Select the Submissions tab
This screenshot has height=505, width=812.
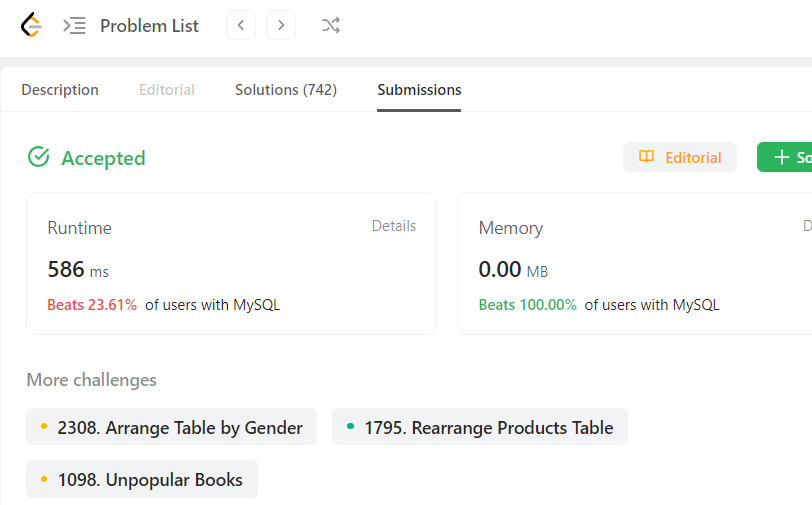pyautogui.click(x=419, y=90)
